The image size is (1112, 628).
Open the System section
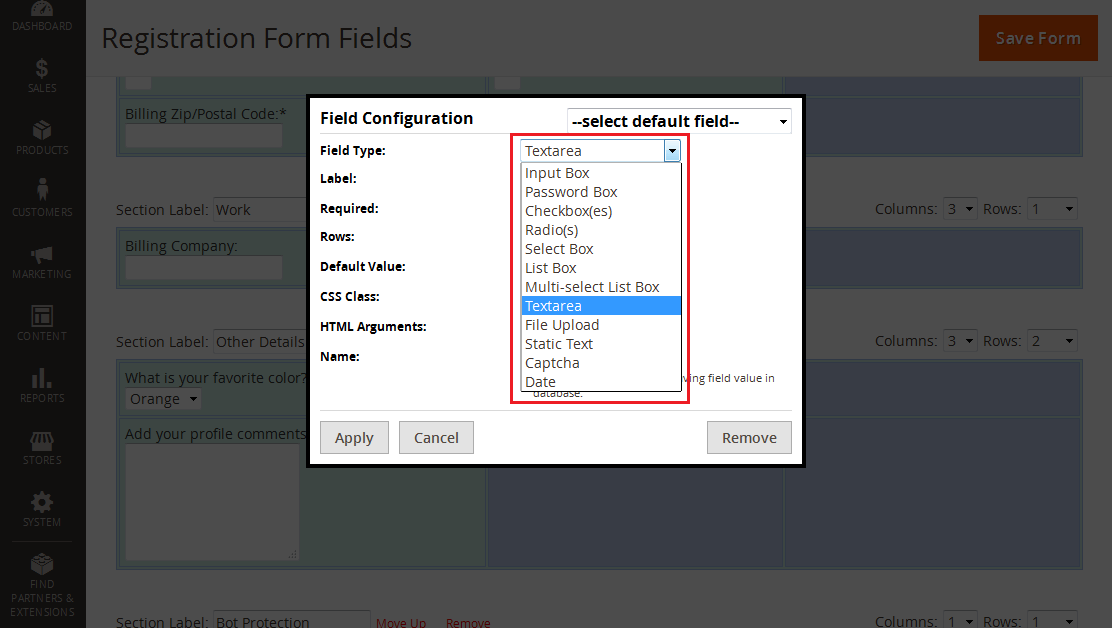pos(41,509)
